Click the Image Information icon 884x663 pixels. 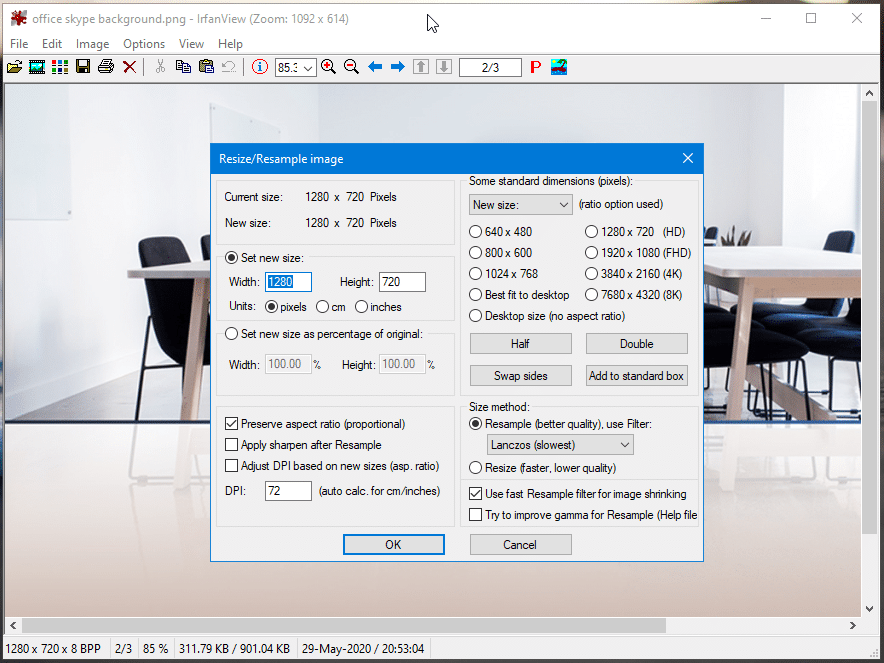click(x=260, y=67)
